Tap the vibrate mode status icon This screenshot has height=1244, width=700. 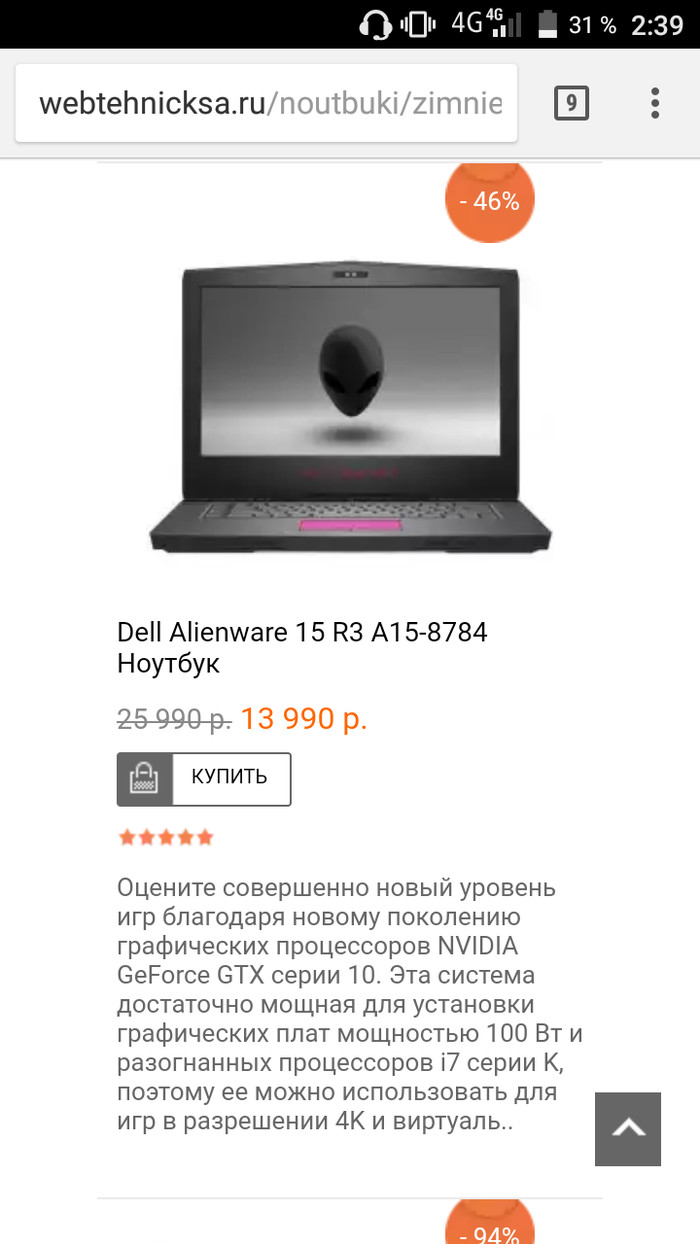point(418,24)
